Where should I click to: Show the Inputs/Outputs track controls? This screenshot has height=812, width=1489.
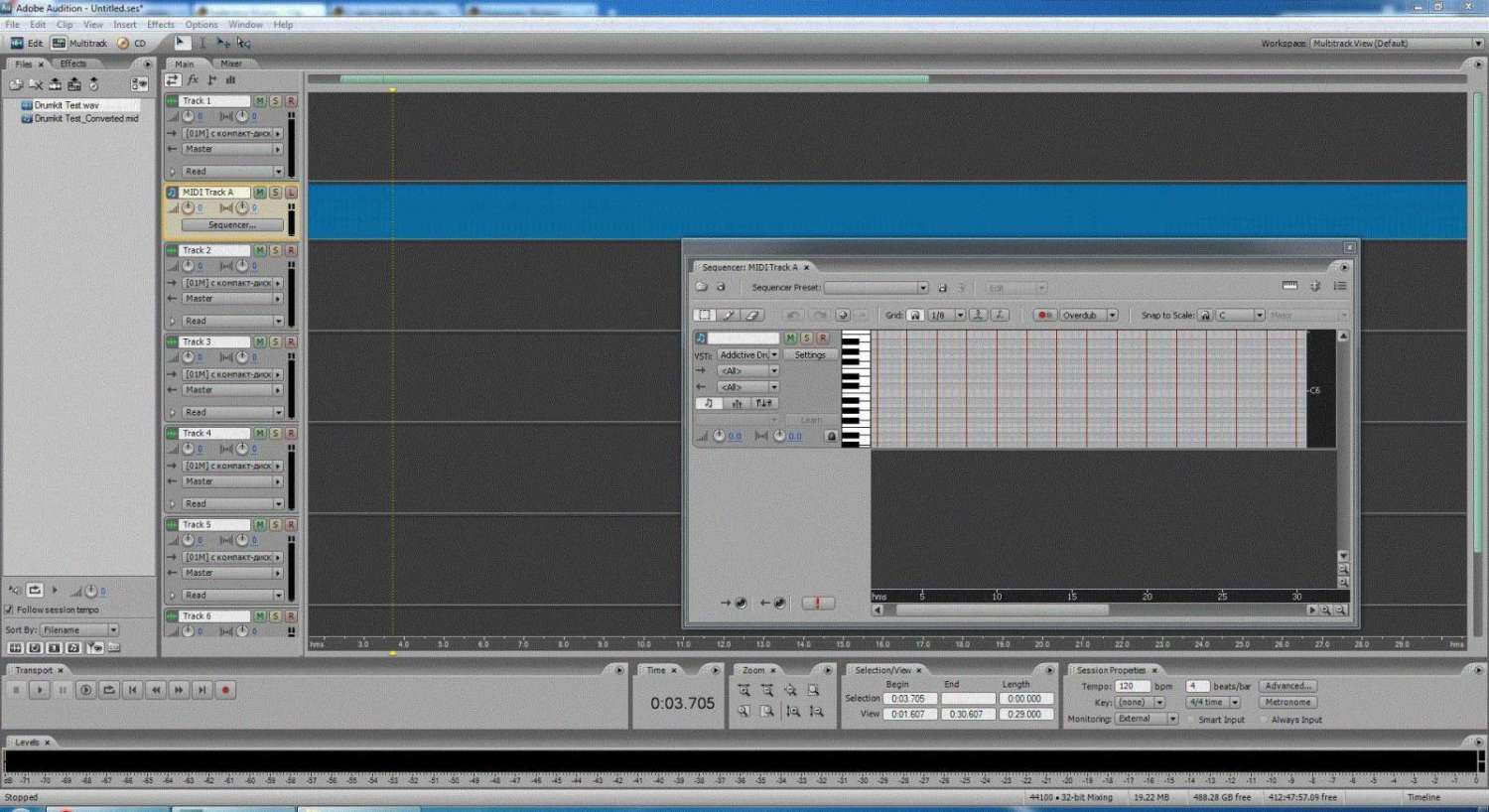[173, 79]
